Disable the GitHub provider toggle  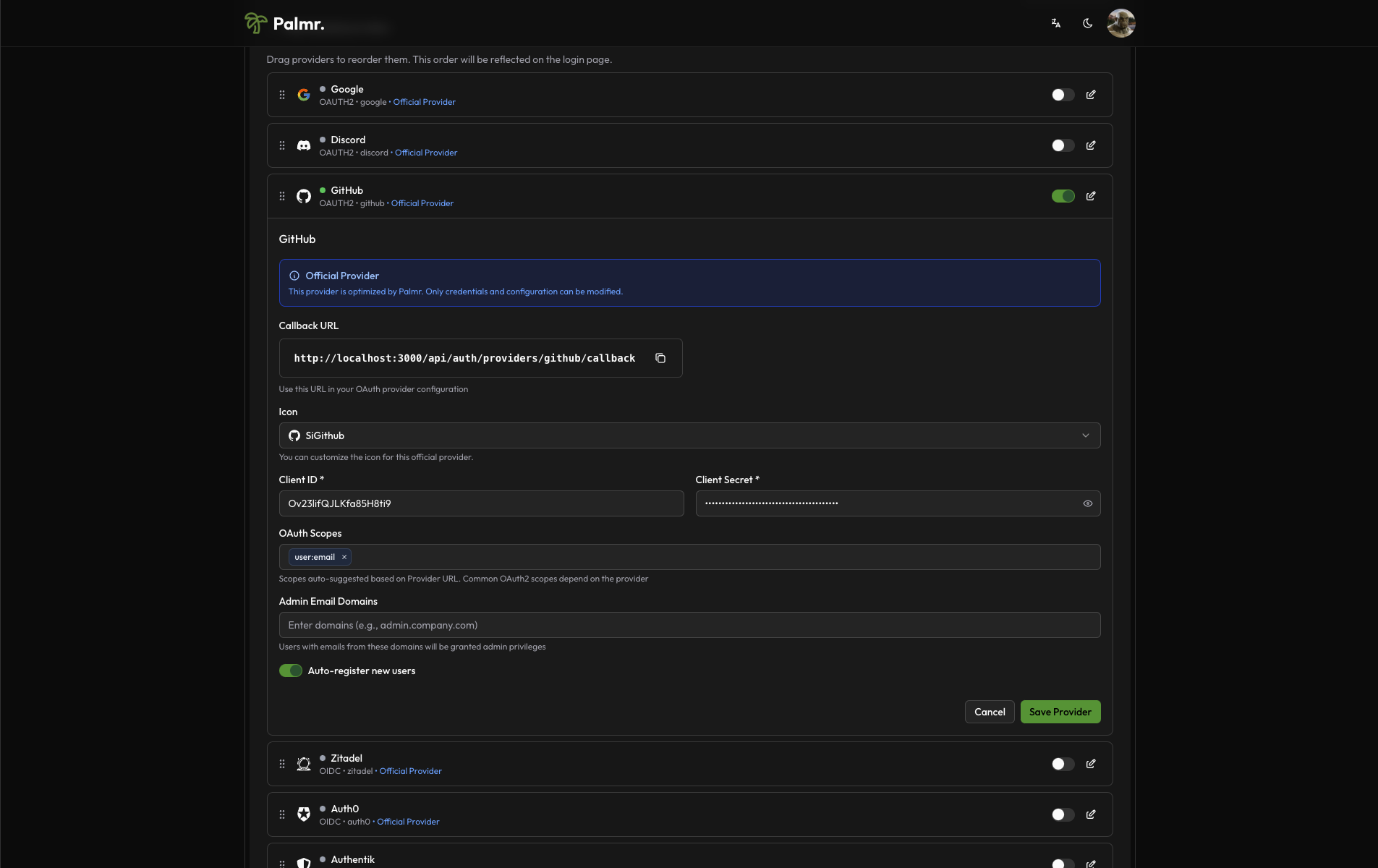click(x=1063, y=196)
